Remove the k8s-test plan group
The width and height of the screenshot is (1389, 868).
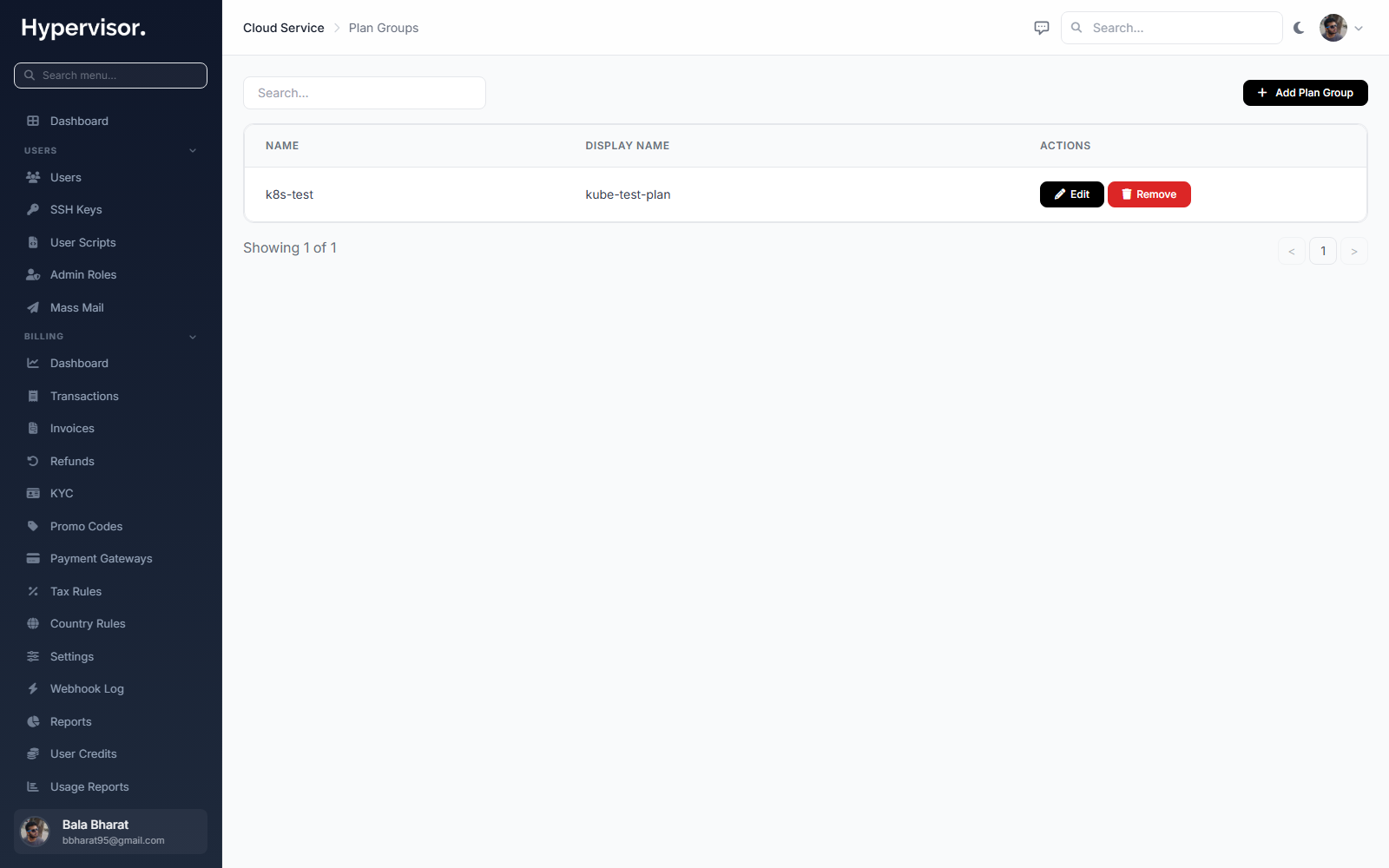click(x=1149, y=194)
